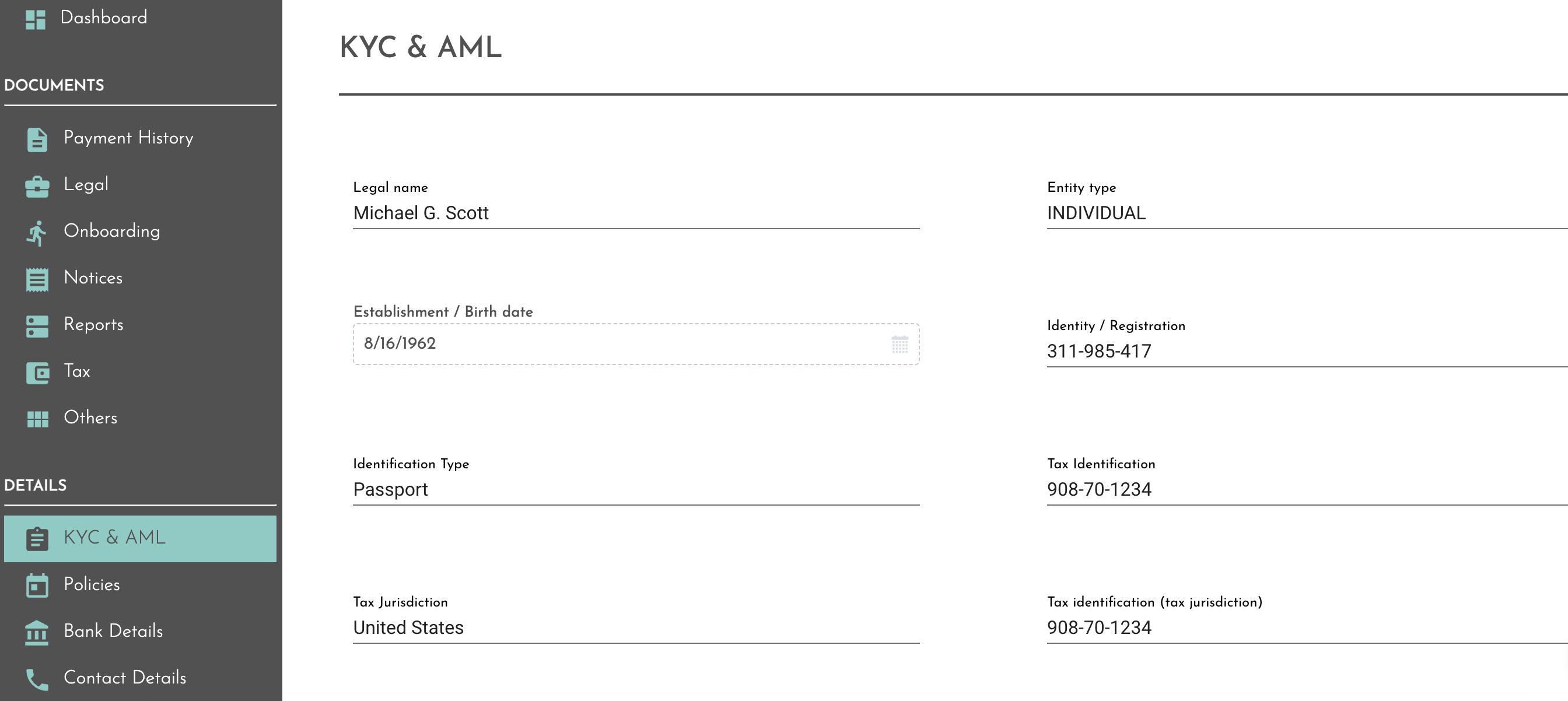Select Policies in the sidebar
This screenshot has width=1568, height=701.
tap(92, 585)
